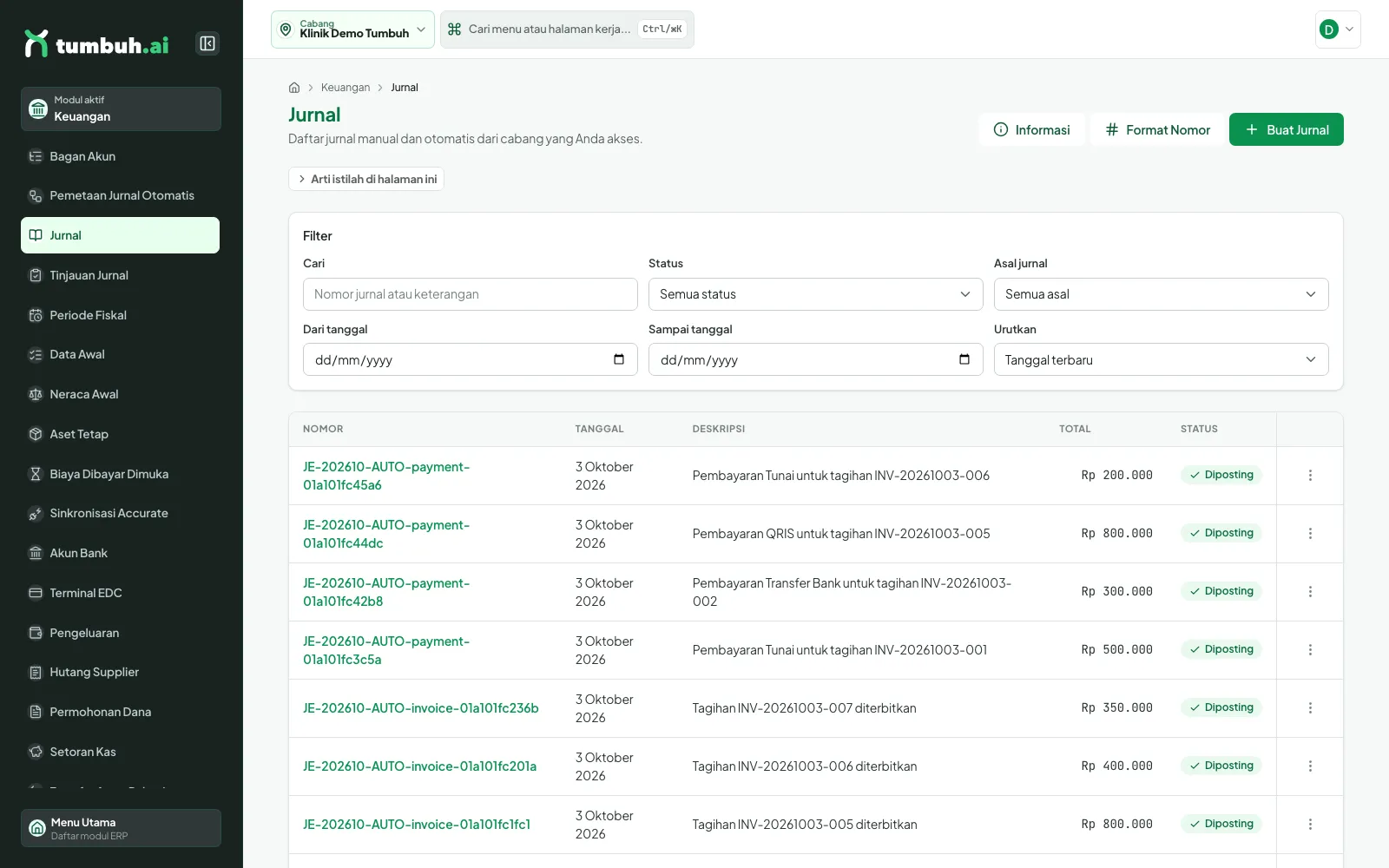Screen dimensions: 1389x868
Task: Open the Modul aktif Keuangan switcher
Action: (121, 108)
